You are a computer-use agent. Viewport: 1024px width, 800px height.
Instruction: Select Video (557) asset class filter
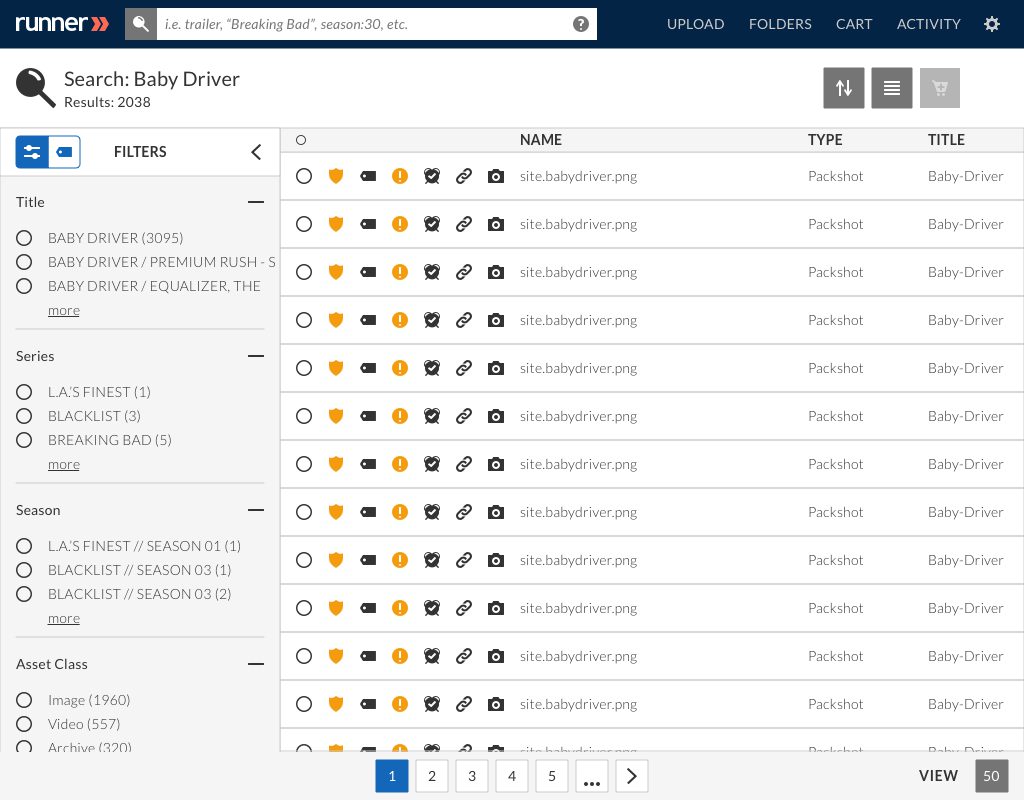pyautogui.click(x=24, y=724)
